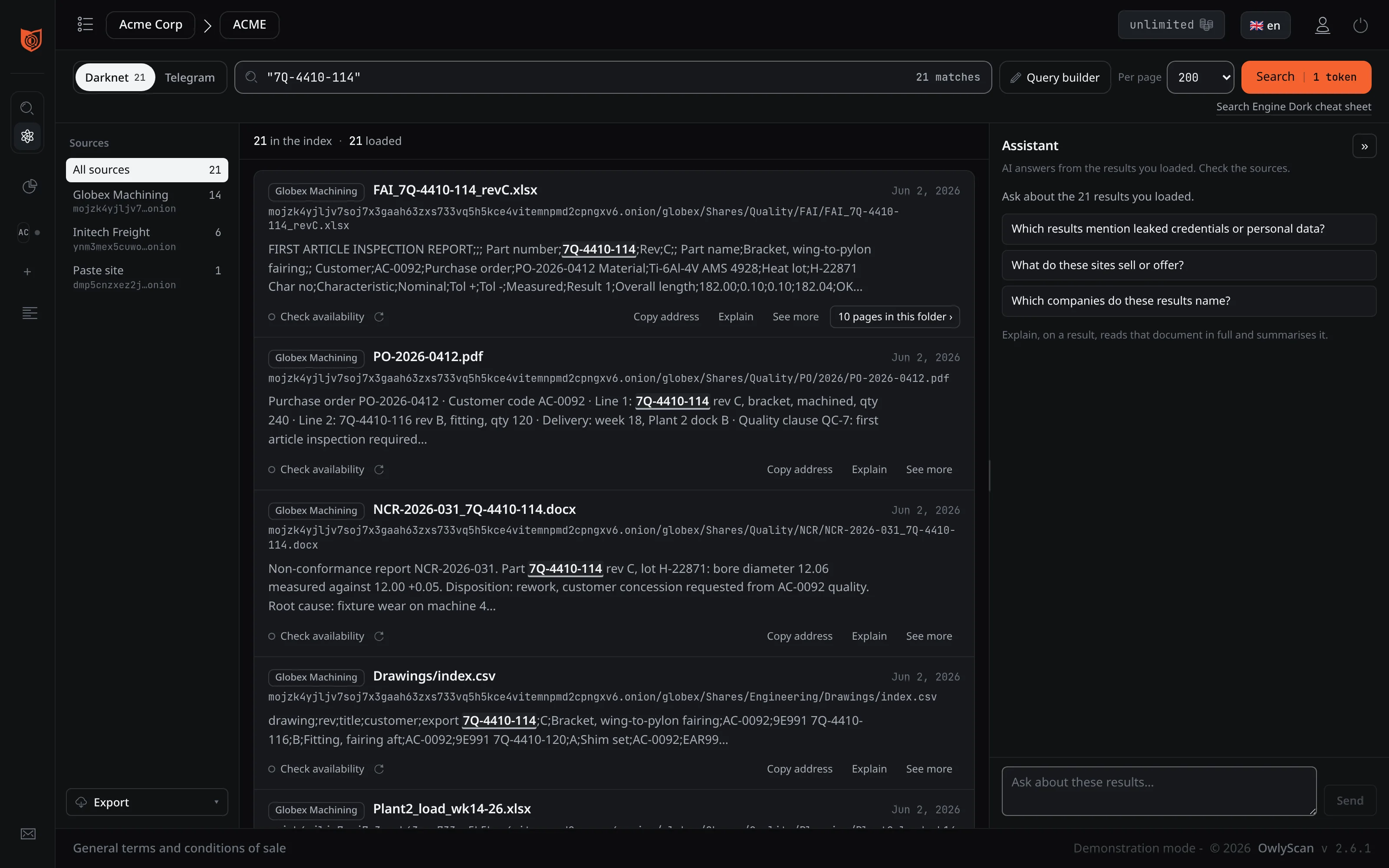Filter by Paste site source
1389x868 pixels.
tap(147, 277)
